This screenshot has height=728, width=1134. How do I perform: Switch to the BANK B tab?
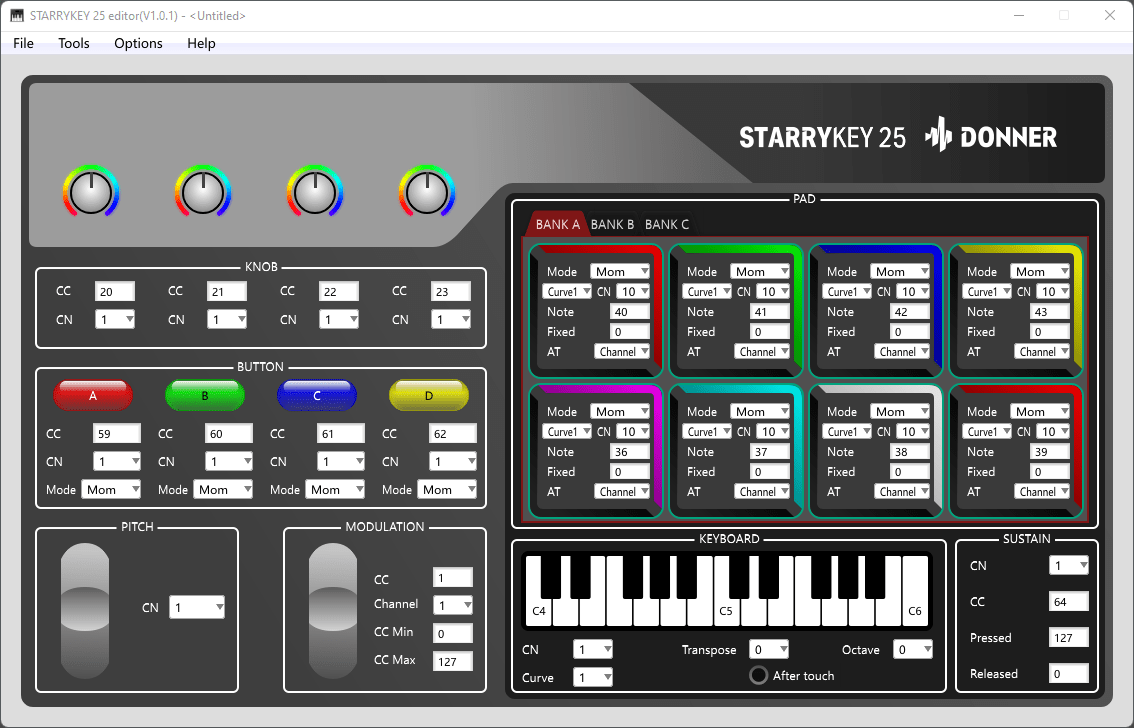[x=612, y=224]
